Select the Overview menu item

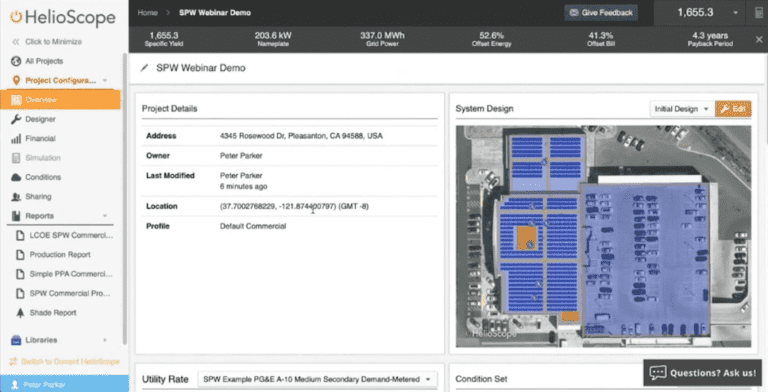[61, 100]
